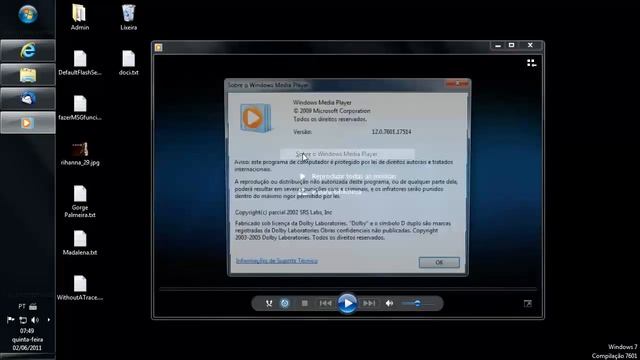Image resolution: width=640 pixels, height=360 pixels.
Task: Select the version number 12.0.7601.17514
Action: 391,132
